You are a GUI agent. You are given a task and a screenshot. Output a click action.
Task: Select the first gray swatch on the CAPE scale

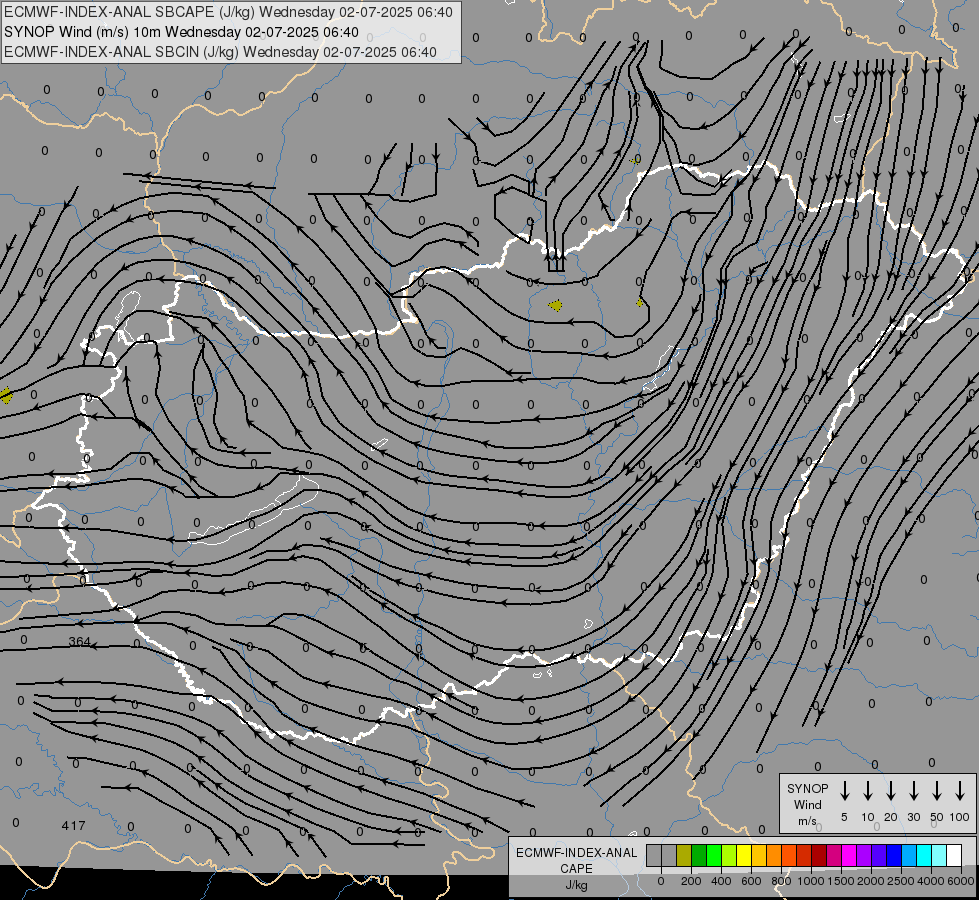tap(654, 855)
